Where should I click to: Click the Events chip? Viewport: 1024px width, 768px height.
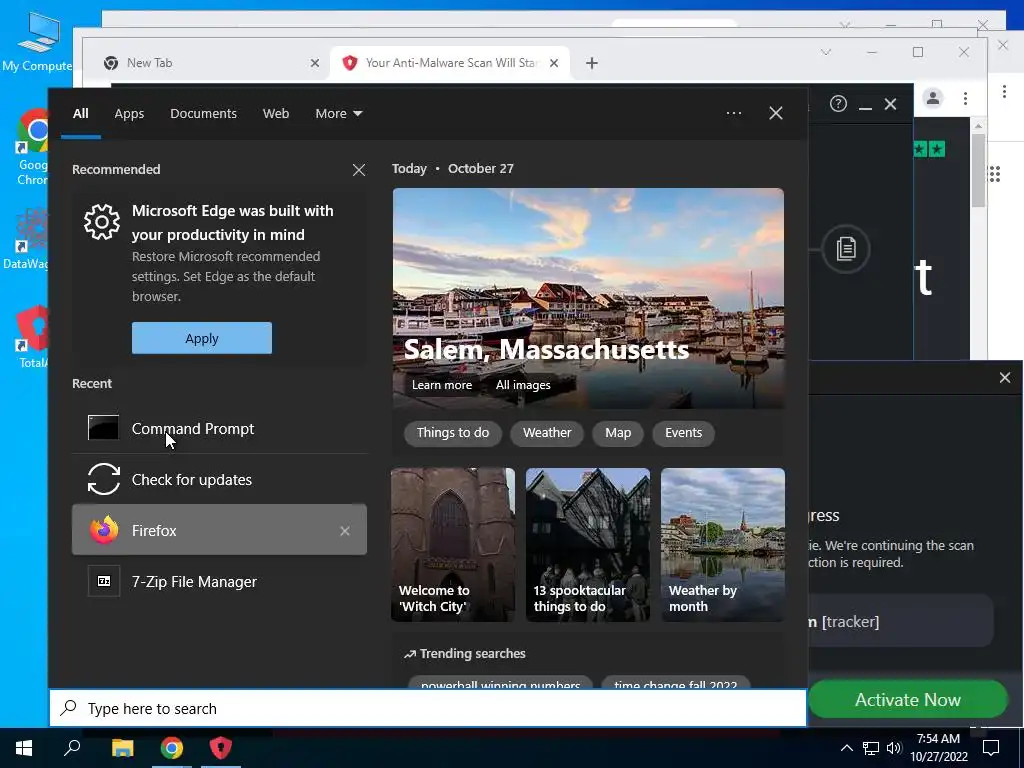683,432
